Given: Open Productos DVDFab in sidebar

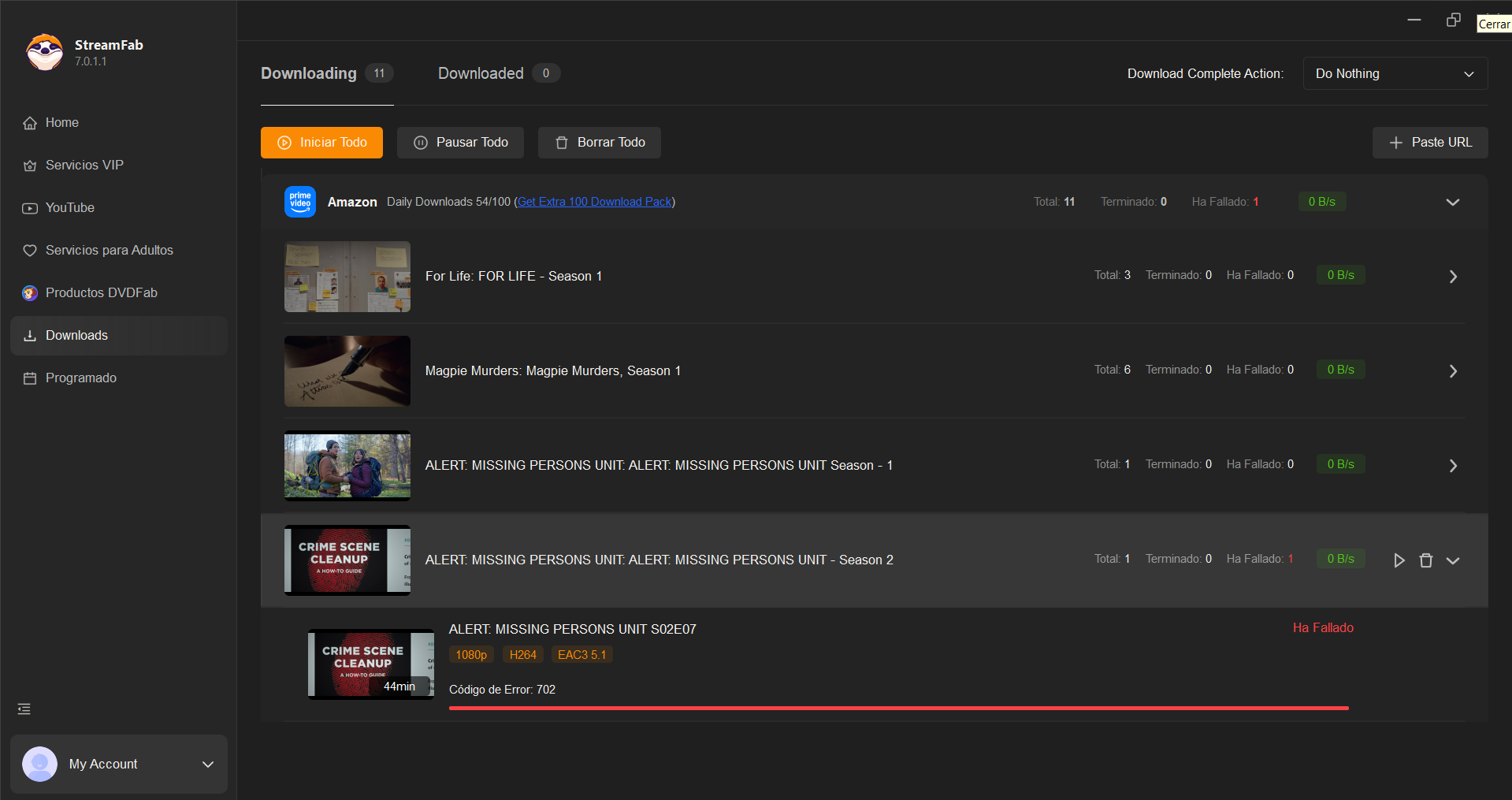Looking at the screenshot, I should (101, 293).
